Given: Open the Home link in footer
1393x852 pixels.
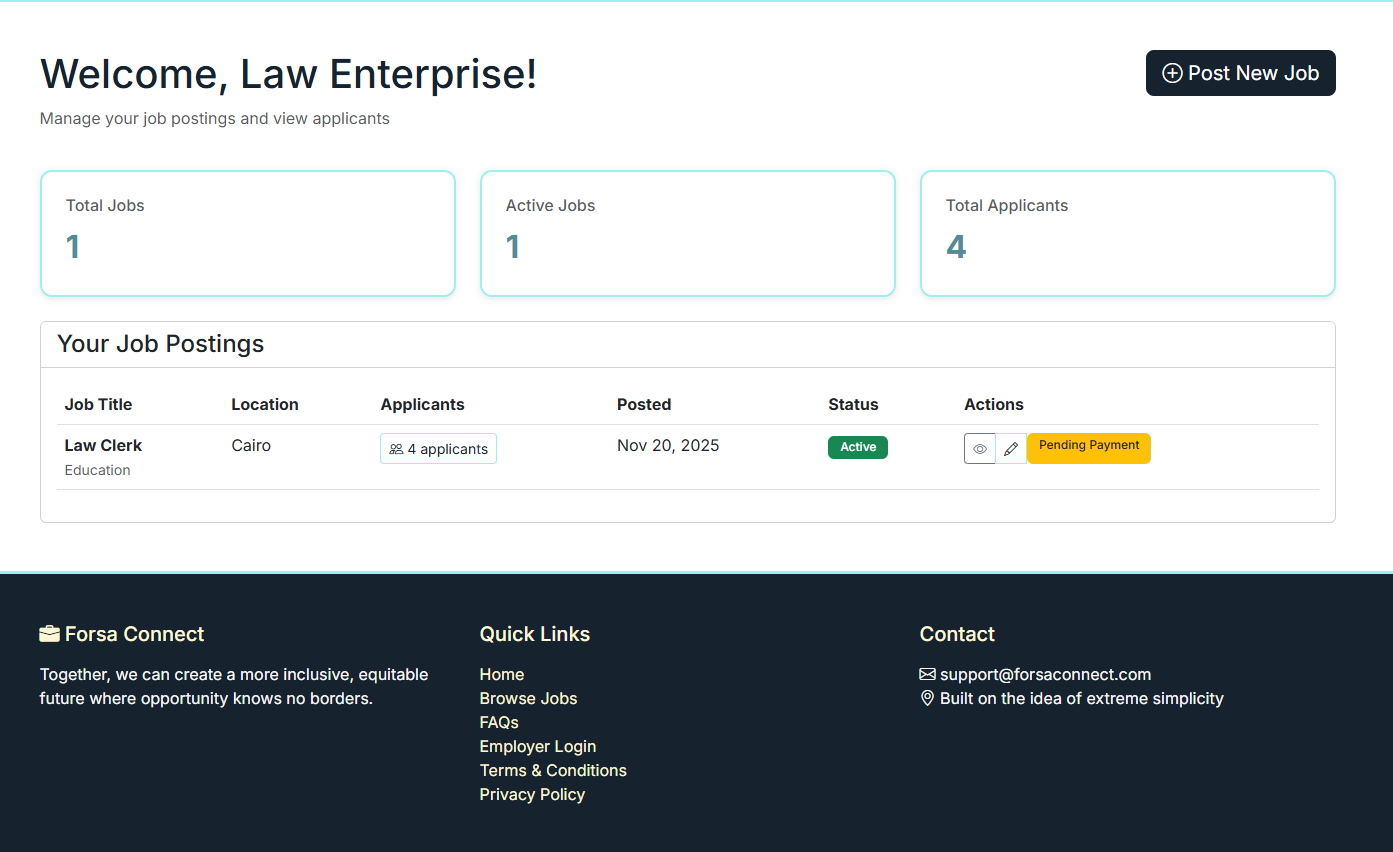Looking at the screenshot, I should pyautogui.click(x=501, y=674).
